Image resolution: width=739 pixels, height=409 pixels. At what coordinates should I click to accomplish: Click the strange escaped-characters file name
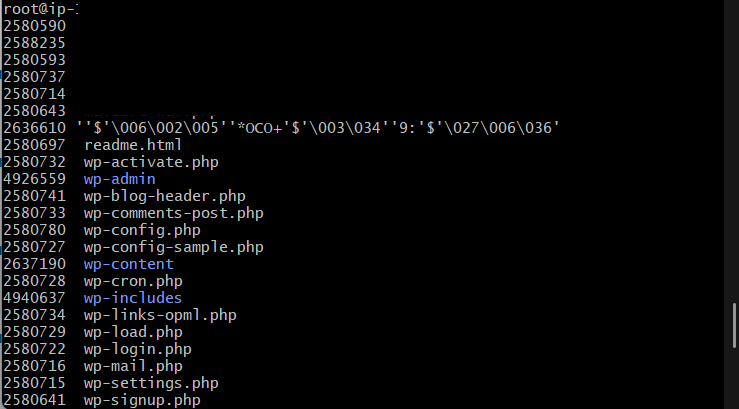317,128
